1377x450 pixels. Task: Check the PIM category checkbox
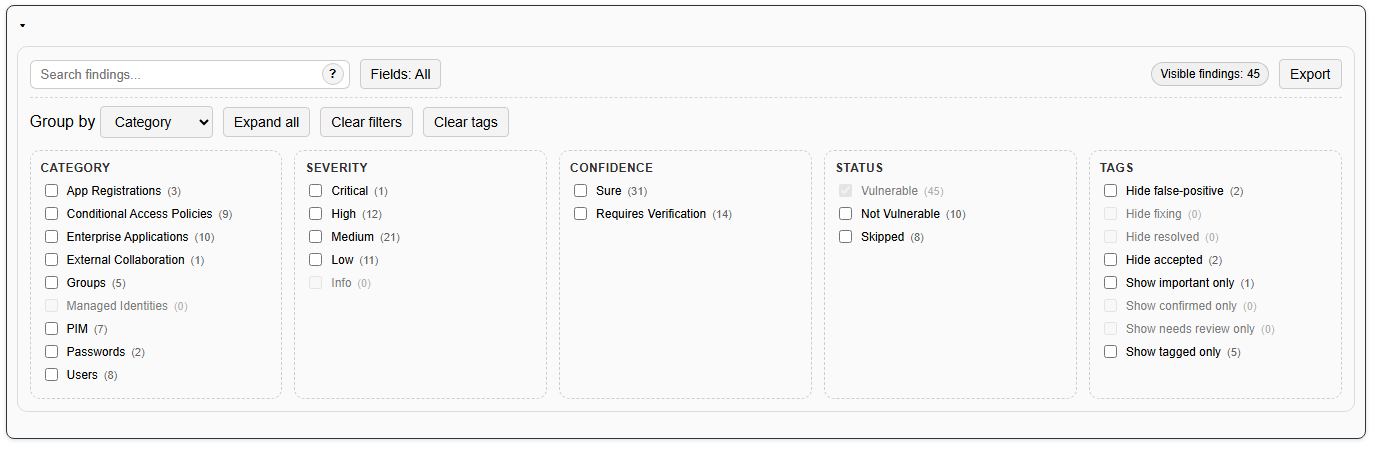tap(52, 329)
